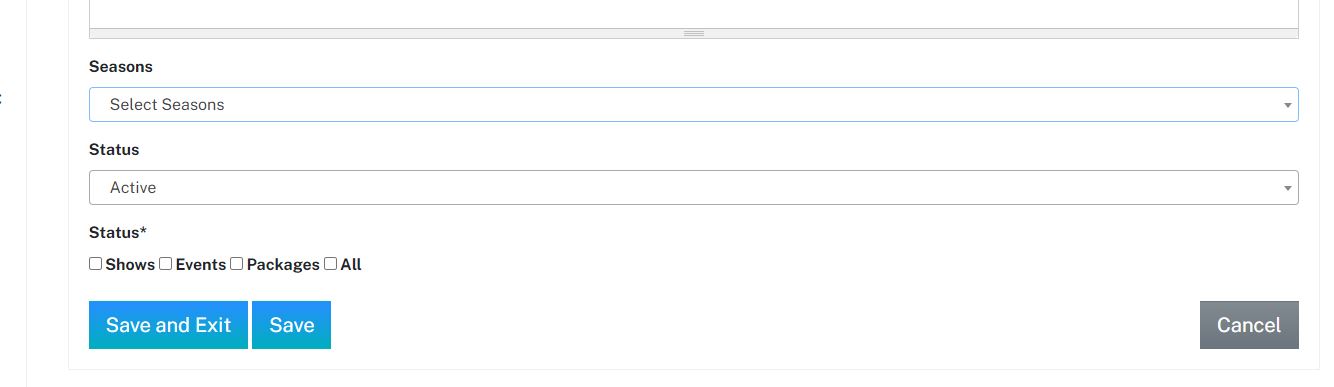Cancel the form with the Cancel button

click(1249, 325)
